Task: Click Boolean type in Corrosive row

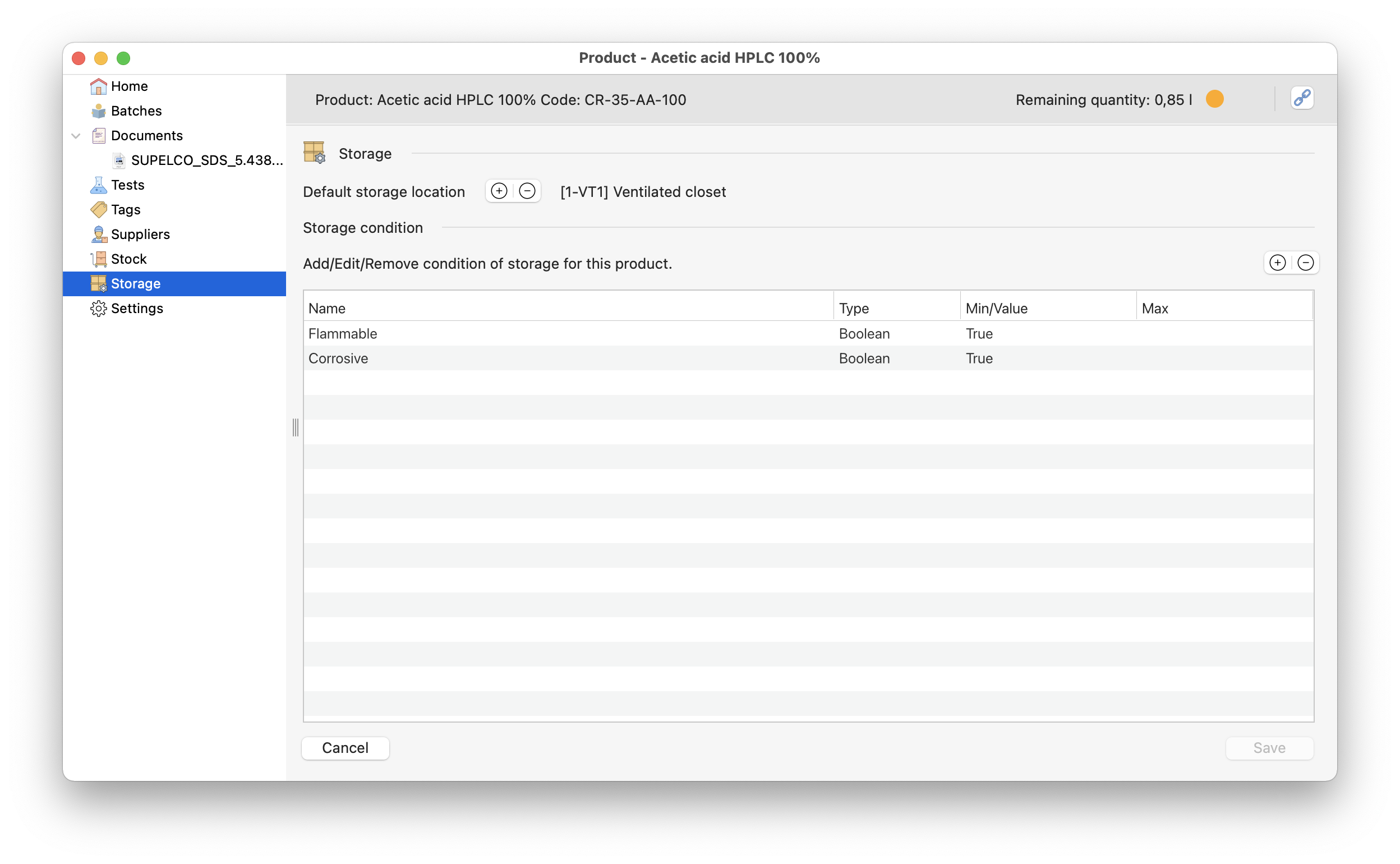Action: [x=864, y=359]
